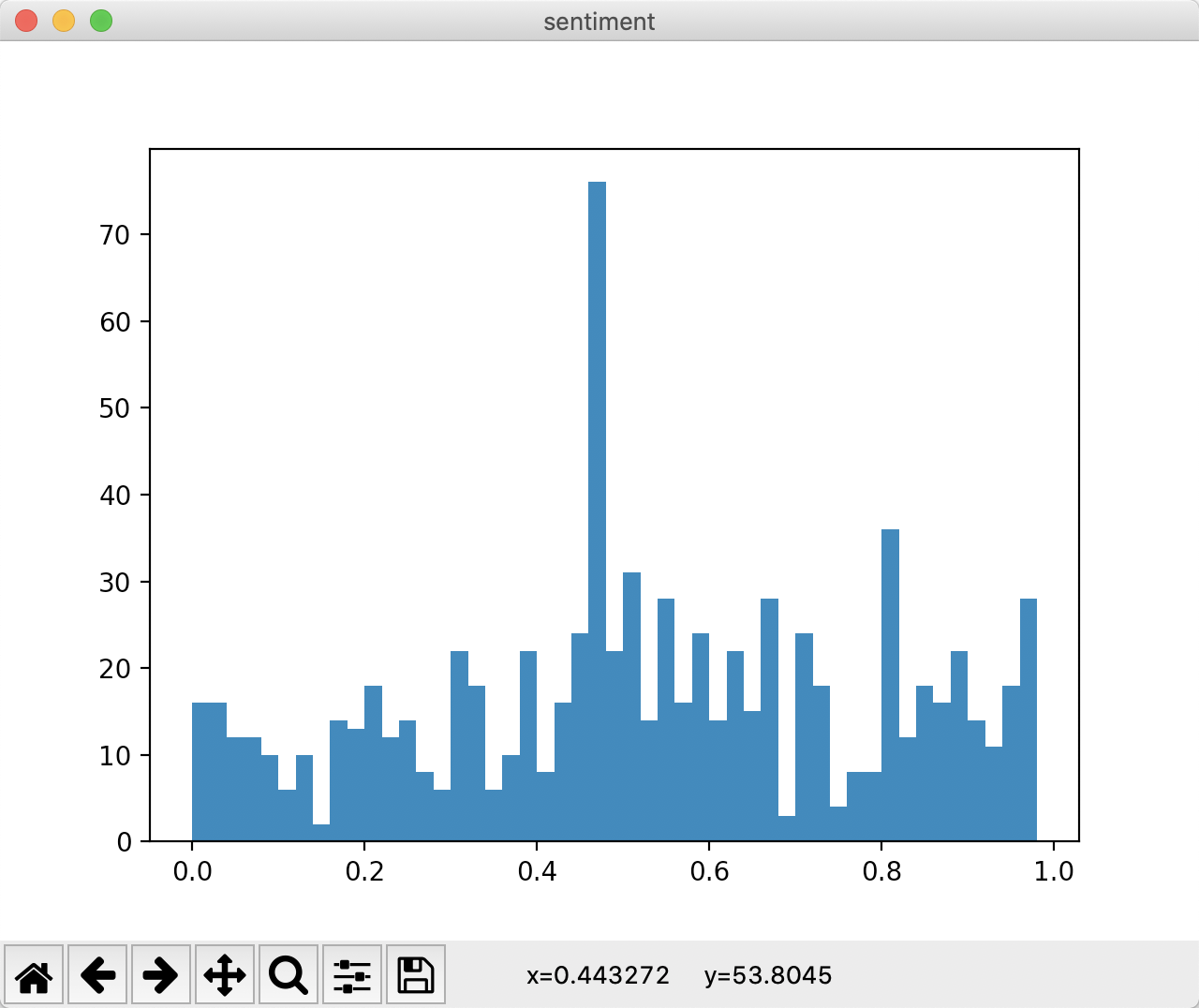
Task: Click the last histogram bar near 0.97
Action: 1029,719
